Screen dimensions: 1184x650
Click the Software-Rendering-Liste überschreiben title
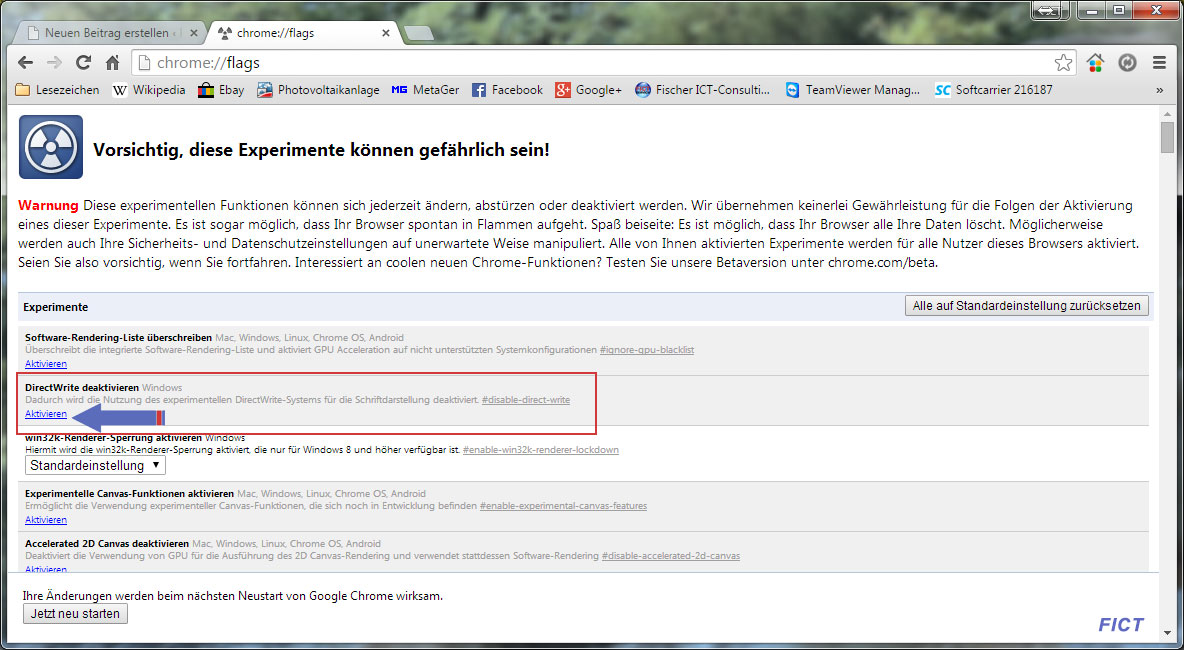[118, 337]
